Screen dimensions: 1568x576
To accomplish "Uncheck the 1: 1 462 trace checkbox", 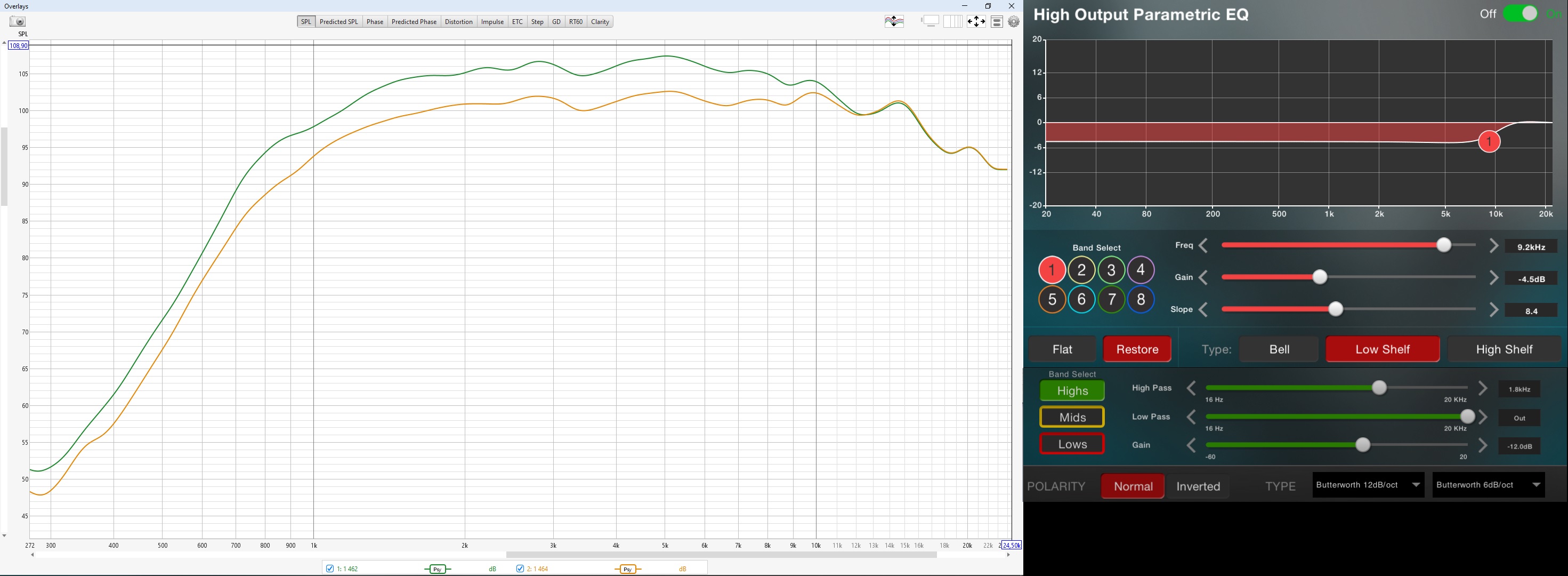I will click(330, 569).
